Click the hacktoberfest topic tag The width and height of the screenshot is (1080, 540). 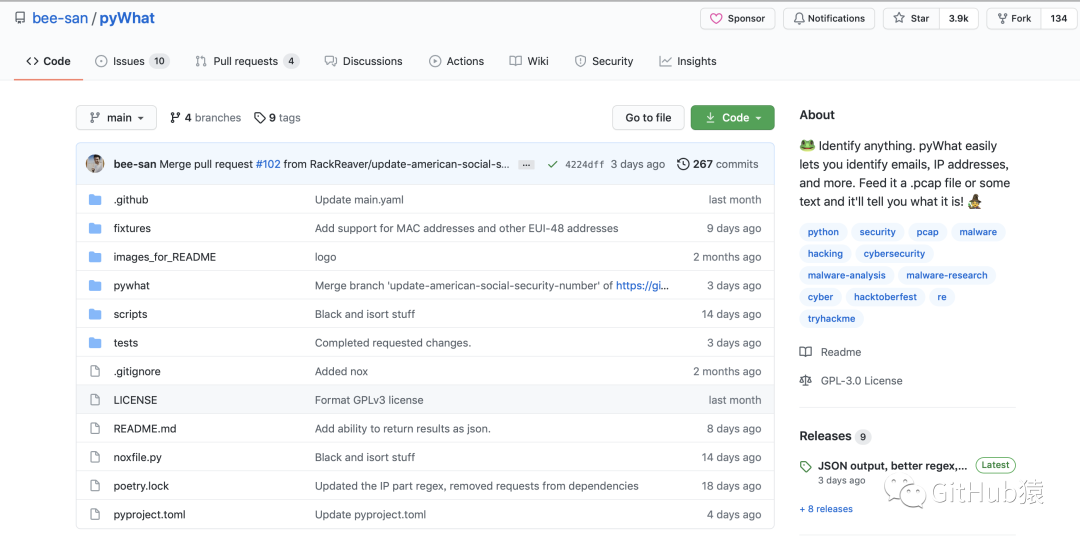(x=885, y=297)
